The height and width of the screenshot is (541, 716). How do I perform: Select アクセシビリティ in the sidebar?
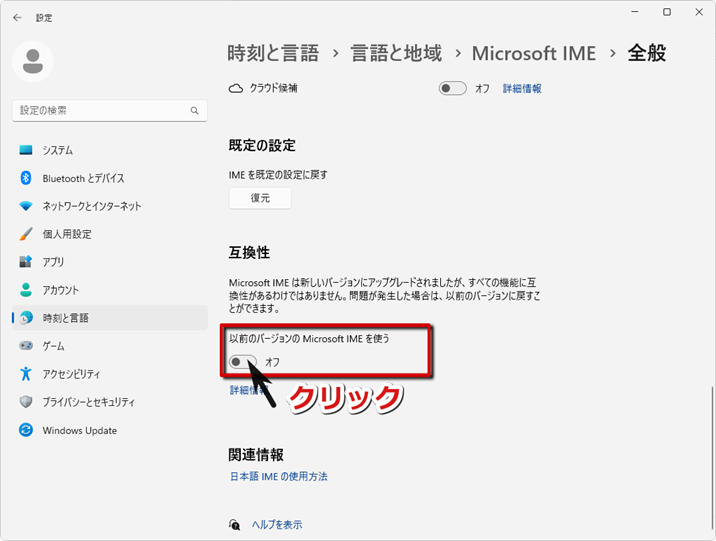click(x=110, y=373)
